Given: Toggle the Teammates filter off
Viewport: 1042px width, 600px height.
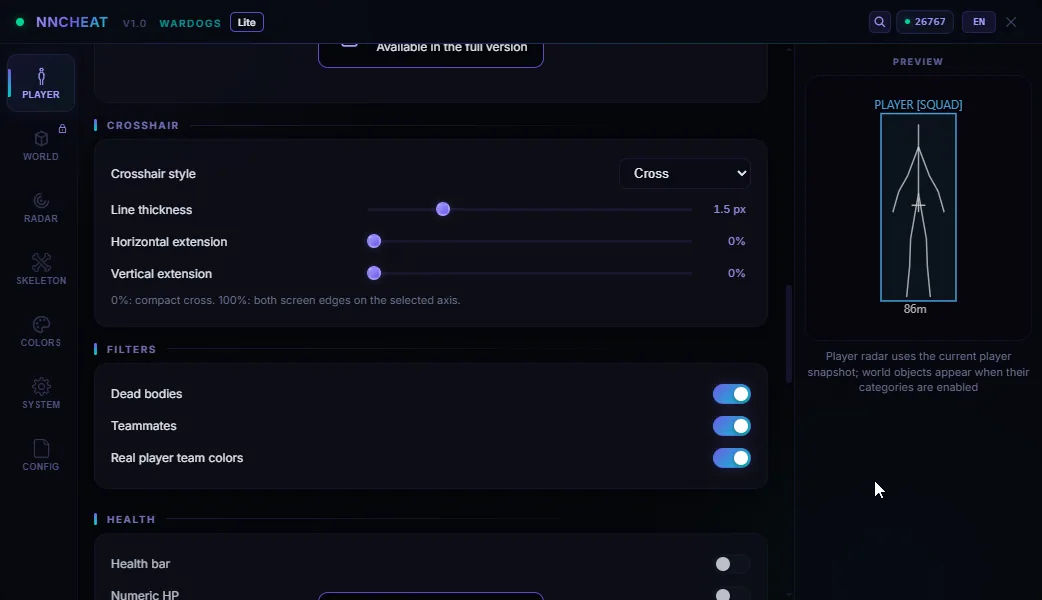Looking at the screenshot, I should pos(732,426).
